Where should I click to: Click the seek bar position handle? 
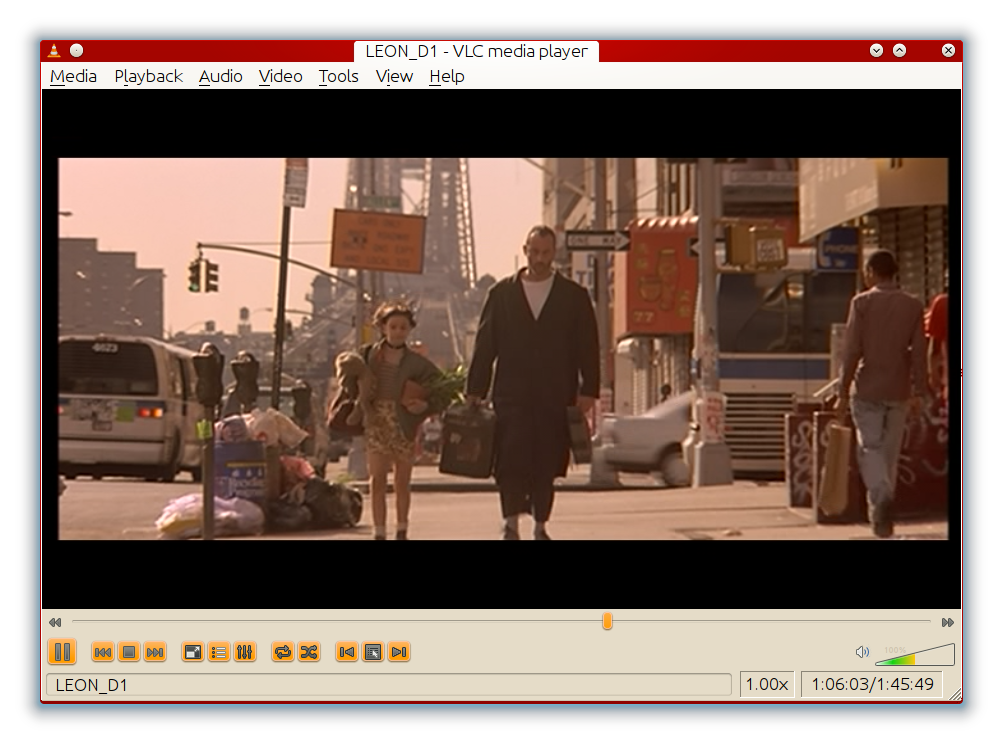[x=607, y=621]
